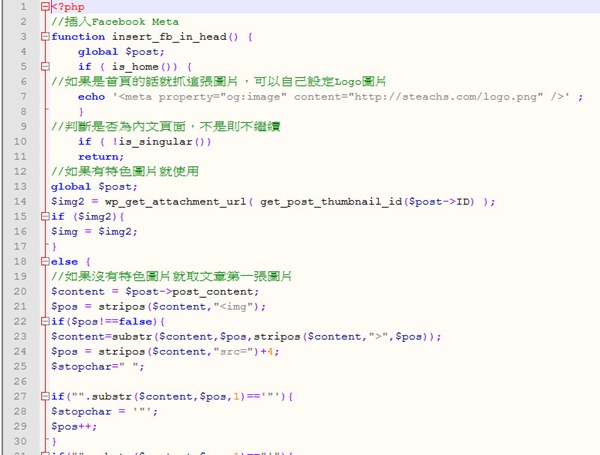This screenshot has height=455, width=600.
Task: Click the return; statement on line 11
Action: coord(101,157)
